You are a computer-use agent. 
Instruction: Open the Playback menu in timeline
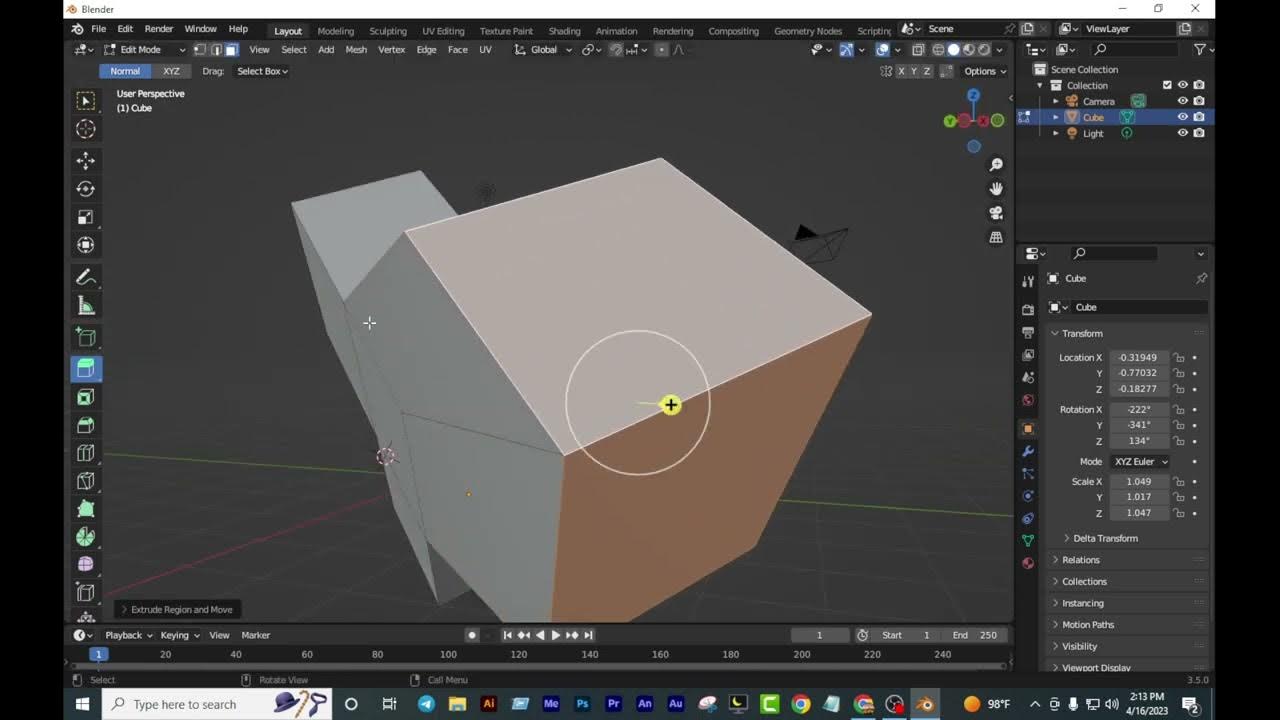129,635
